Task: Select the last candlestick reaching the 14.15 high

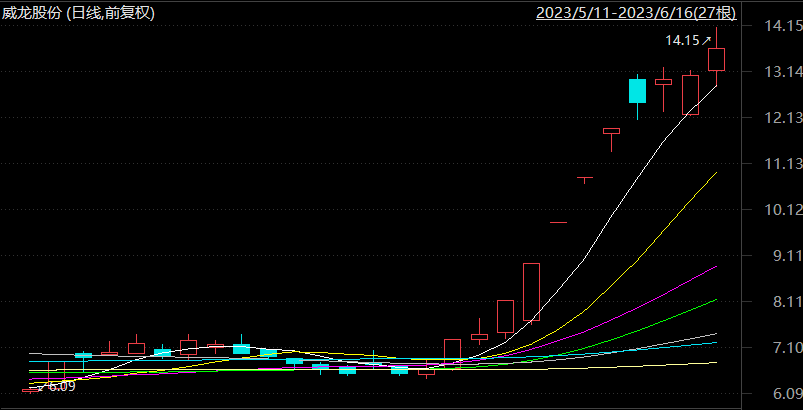Action: [x=716, y=59]
